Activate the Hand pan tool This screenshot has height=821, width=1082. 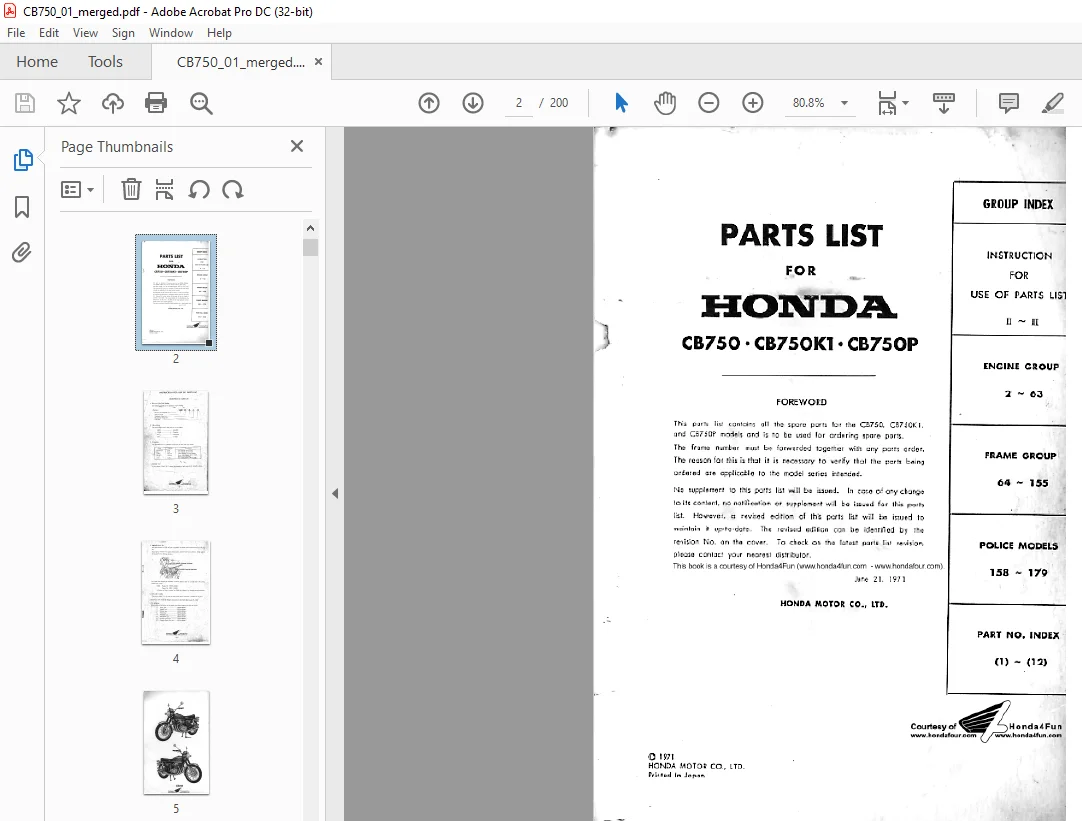(x=665, y=103)
